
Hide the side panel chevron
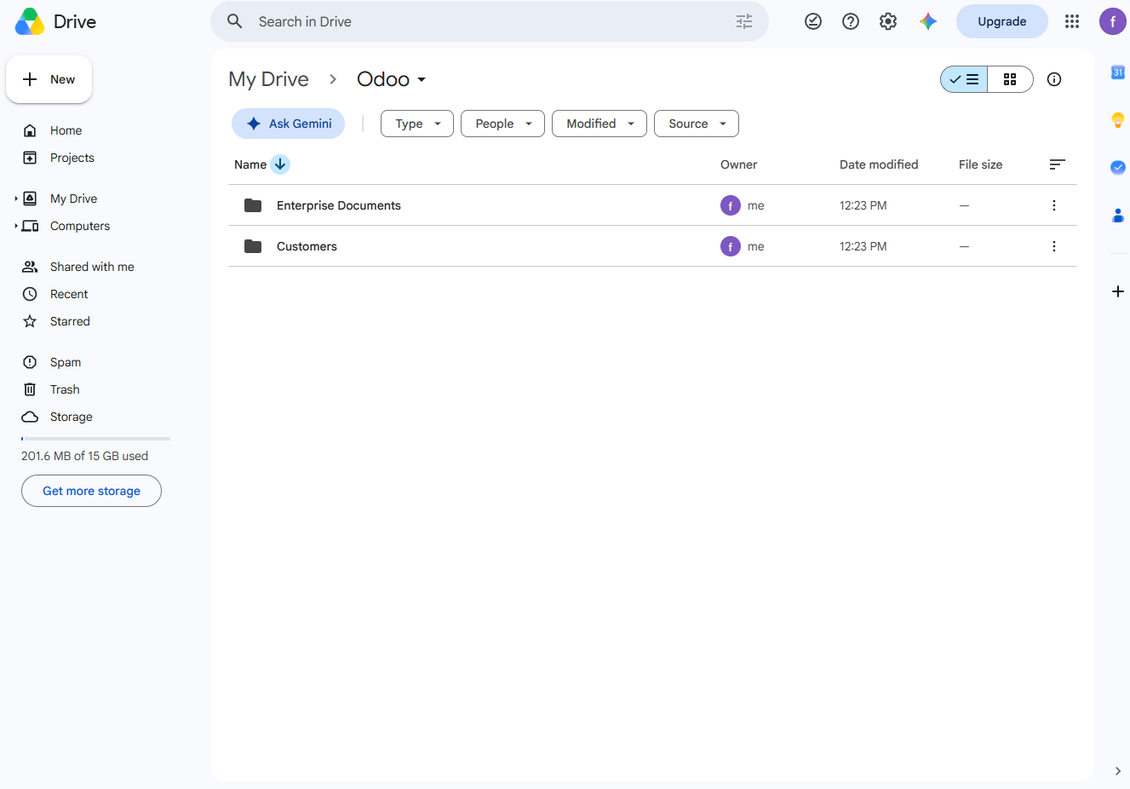1118,771
